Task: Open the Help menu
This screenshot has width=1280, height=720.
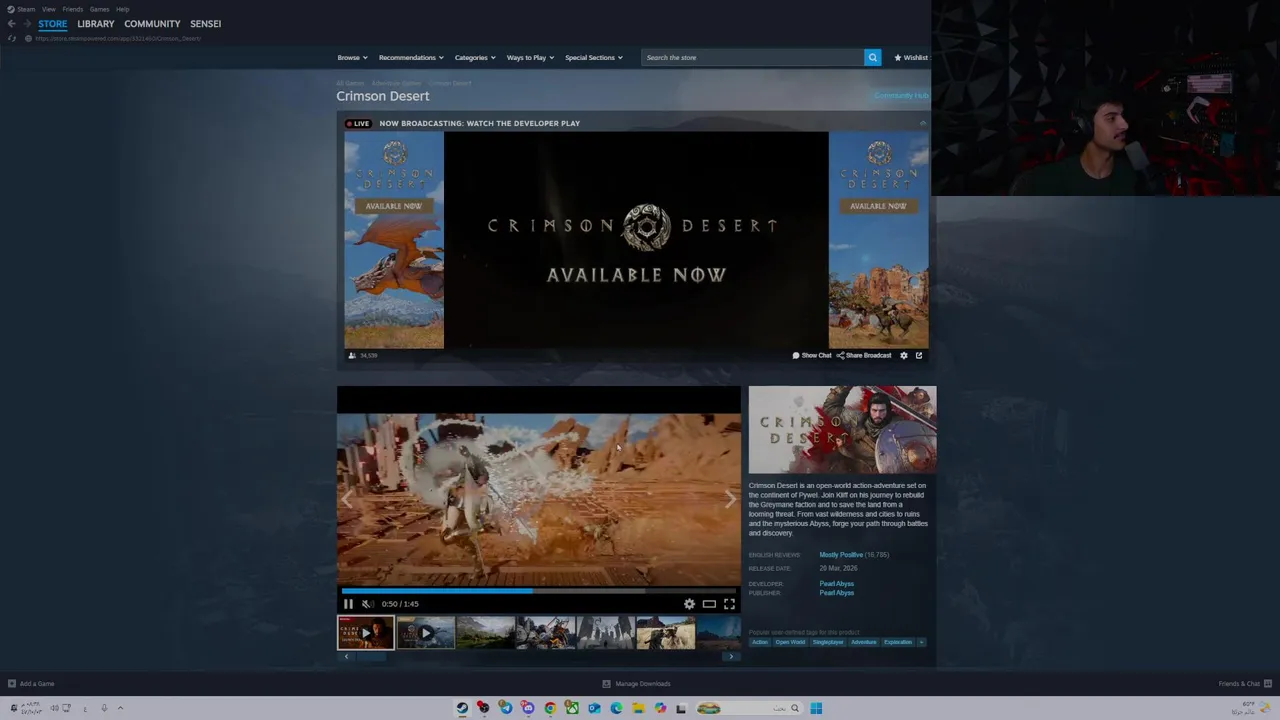Action: click(x=122, y=9)
